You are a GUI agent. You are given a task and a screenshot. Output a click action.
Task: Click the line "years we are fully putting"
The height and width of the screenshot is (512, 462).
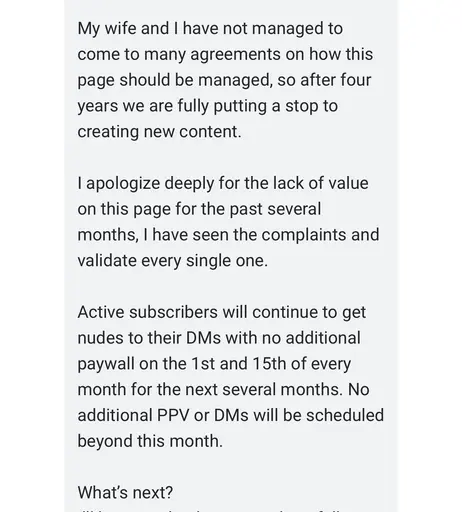(x=208, y=106)
